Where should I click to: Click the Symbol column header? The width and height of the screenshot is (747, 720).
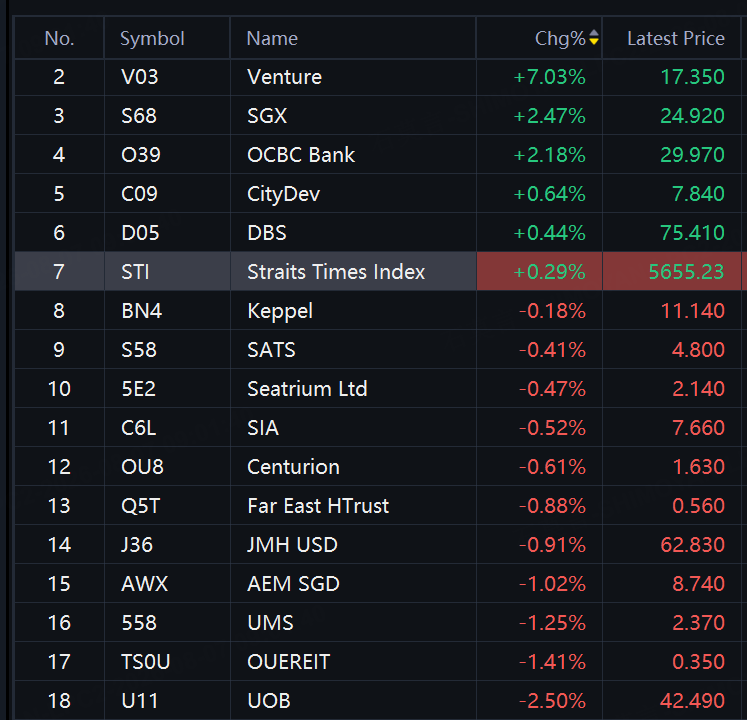(x=152, y=39)
